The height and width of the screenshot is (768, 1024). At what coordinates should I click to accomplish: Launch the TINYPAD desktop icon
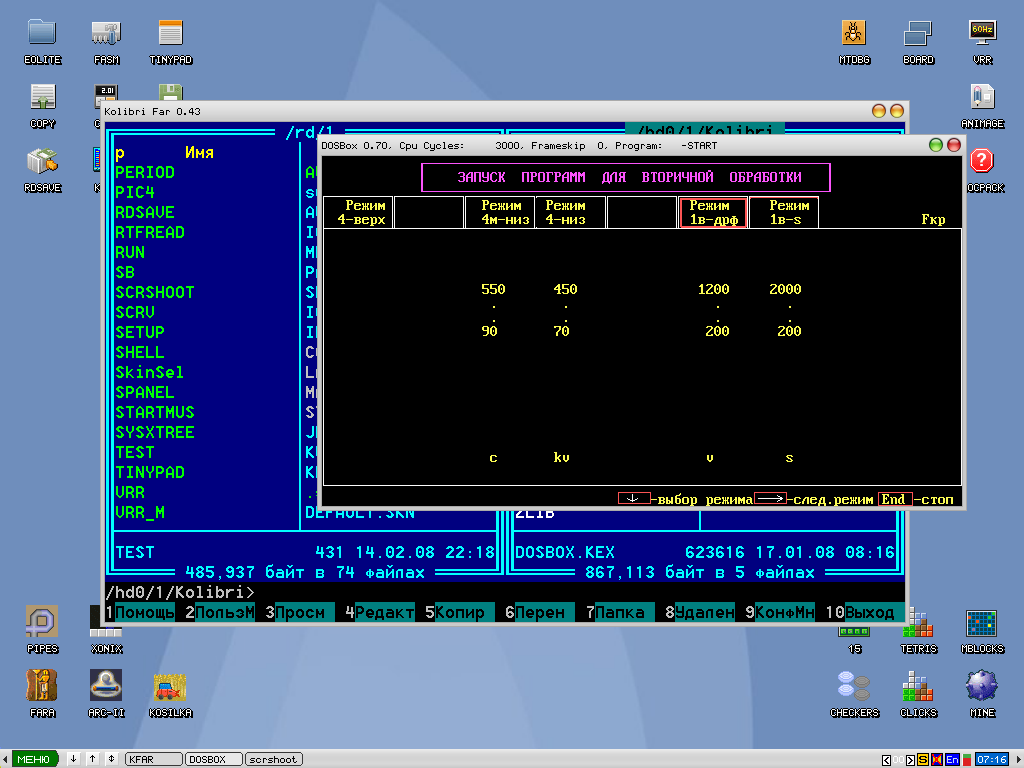(171, 34)
